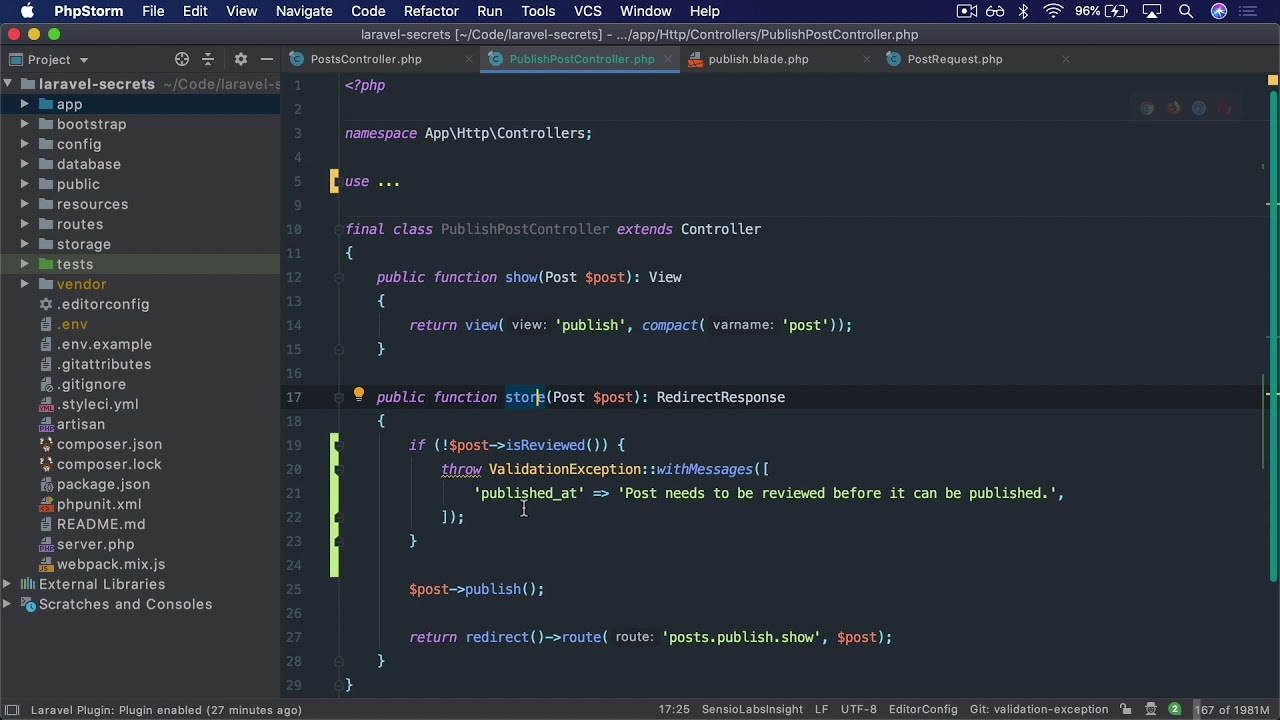Change UTF-8 file encoding in status bar
The width and height of the screenshot is (1280, 720).
coord(858,709)
